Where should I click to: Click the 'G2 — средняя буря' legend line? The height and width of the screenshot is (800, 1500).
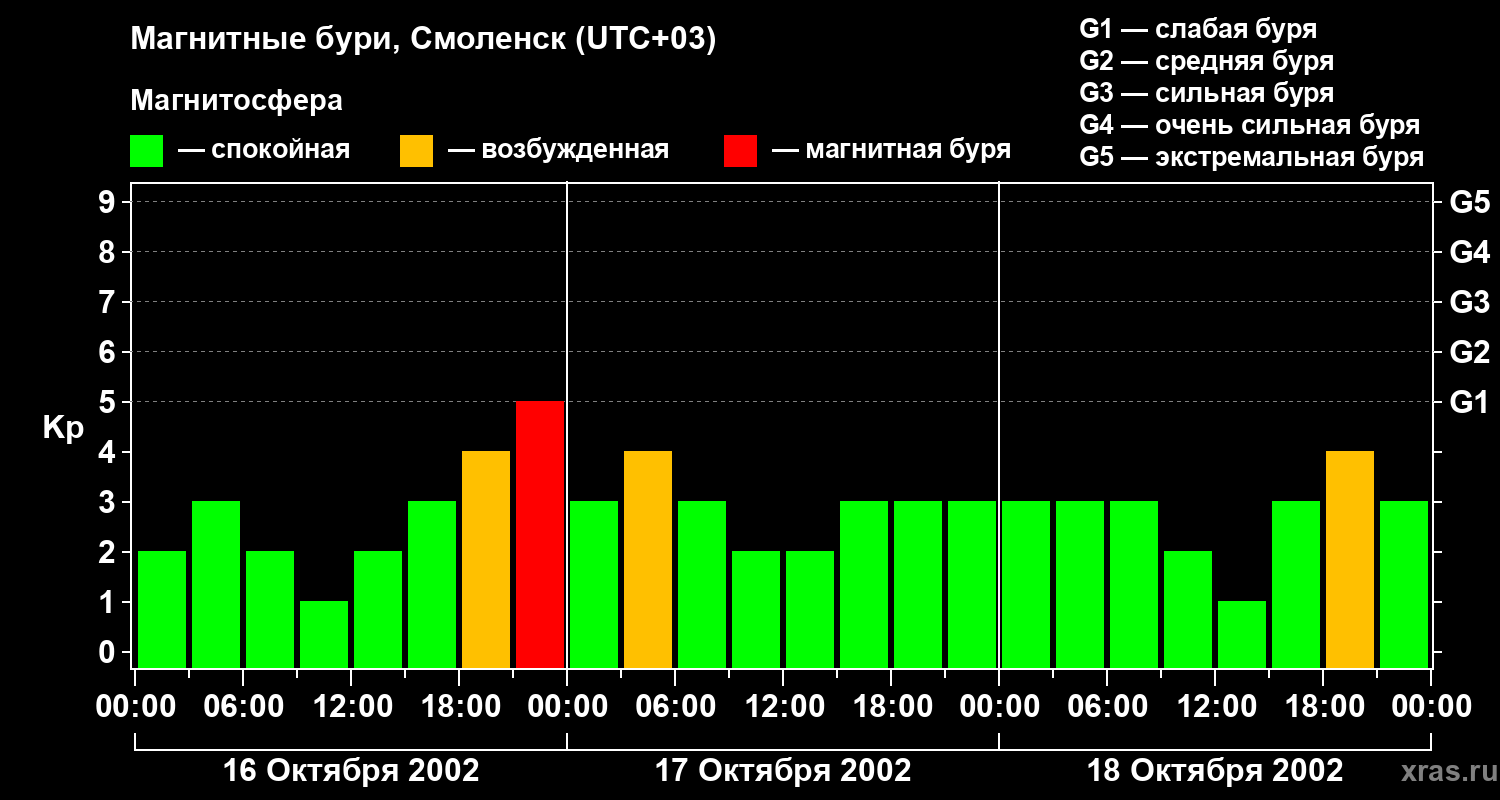(x=1206, y=61)
